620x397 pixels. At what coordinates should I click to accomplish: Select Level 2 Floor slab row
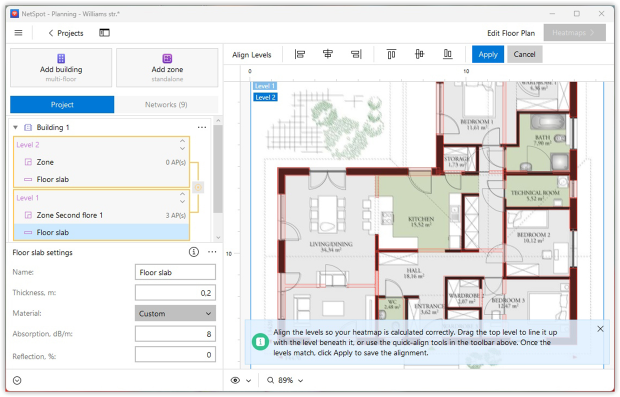click(x=102, y=180)
